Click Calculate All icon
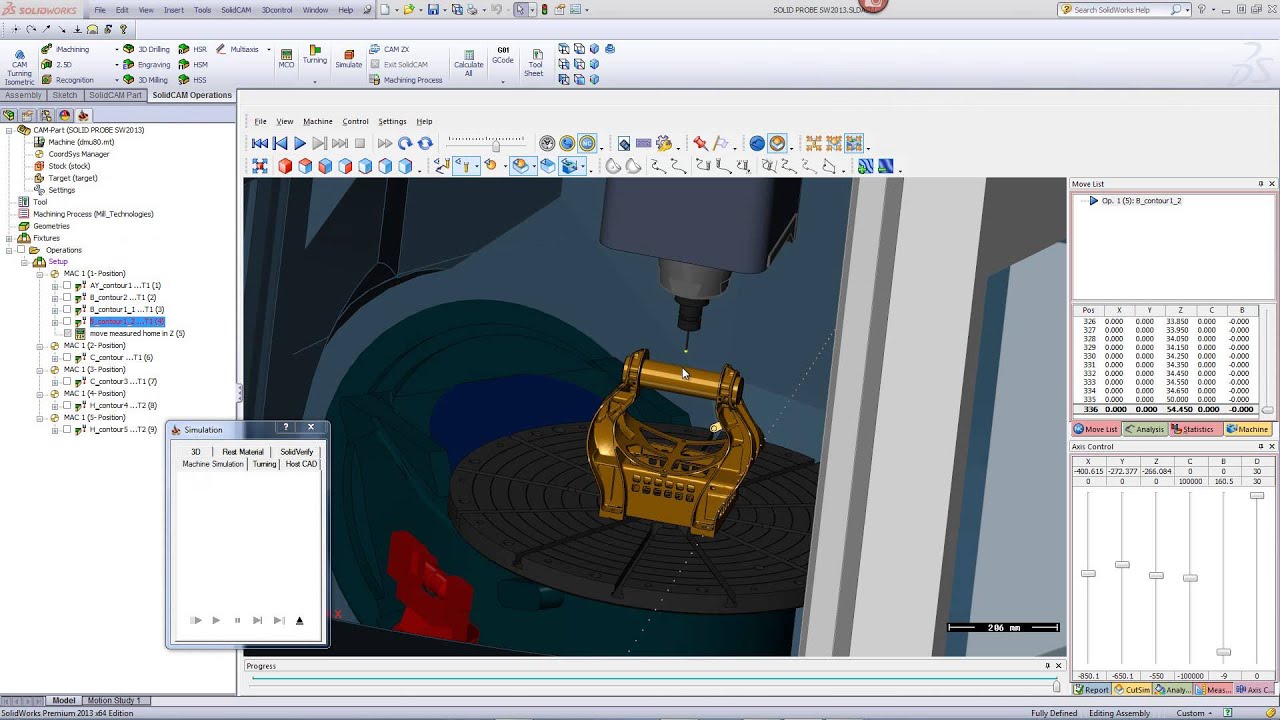This screenshot has height=720, width=1280. (468, 62)
